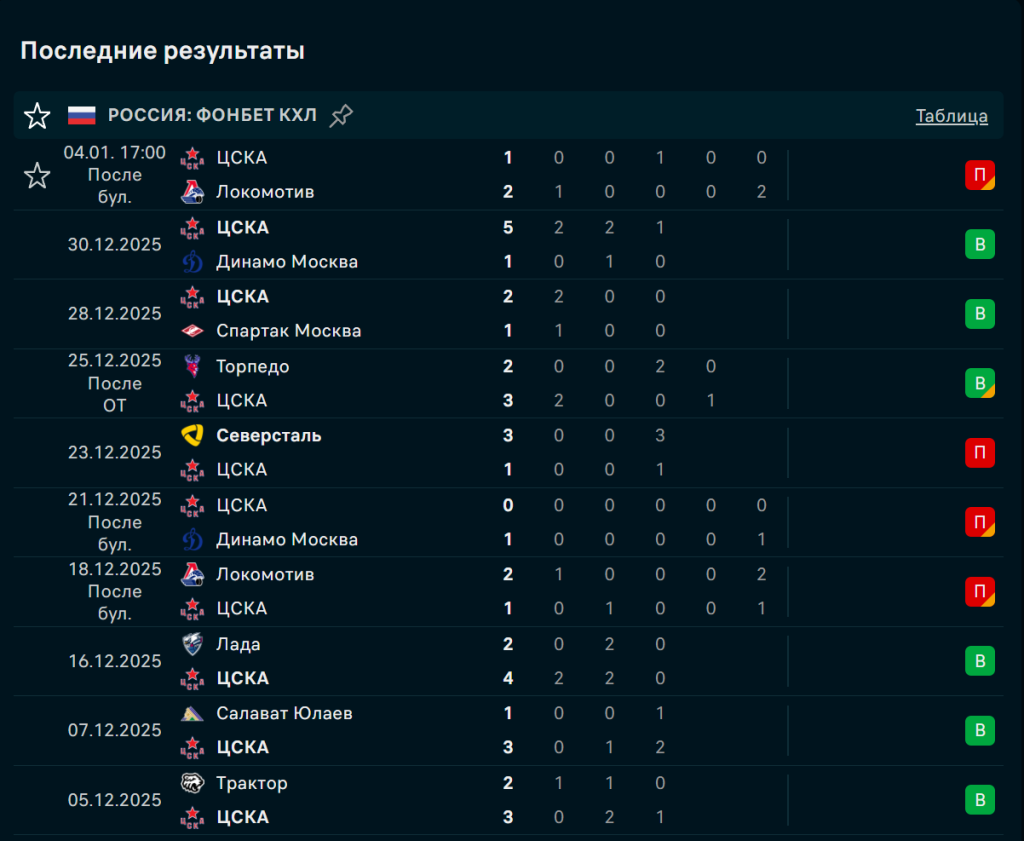Click loss badge for 04.01 match

pos(980,176)
